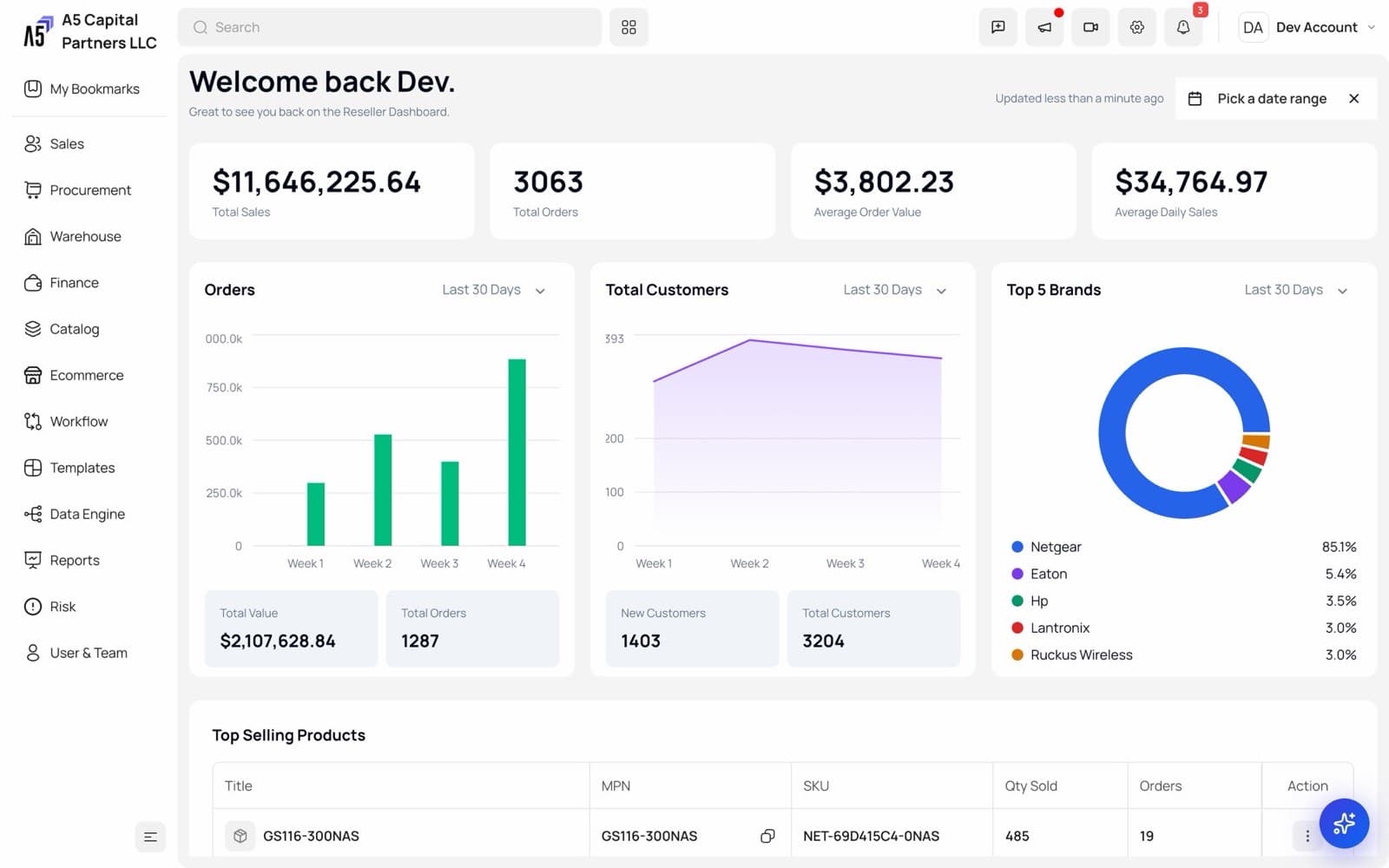The image size is (1389, 868).
Task: Select Warehouse in the sidebar
Action: [73, 236]
